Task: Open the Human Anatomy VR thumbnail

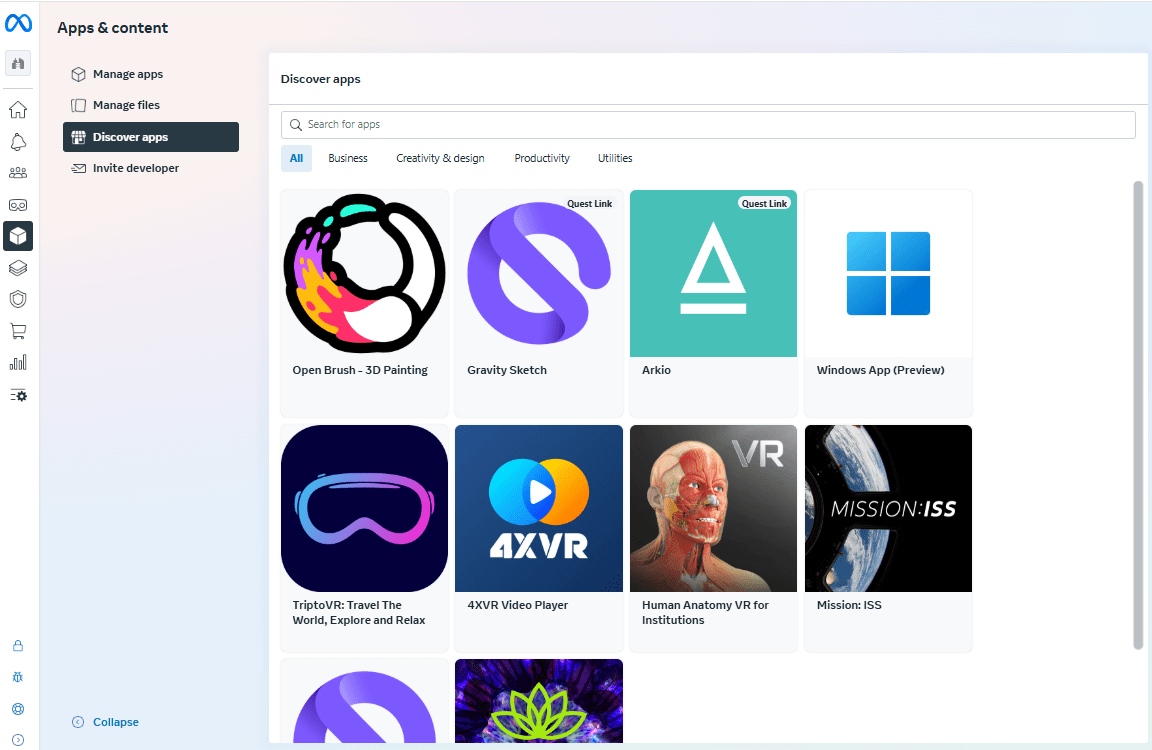Action: (x=713, y=508)
